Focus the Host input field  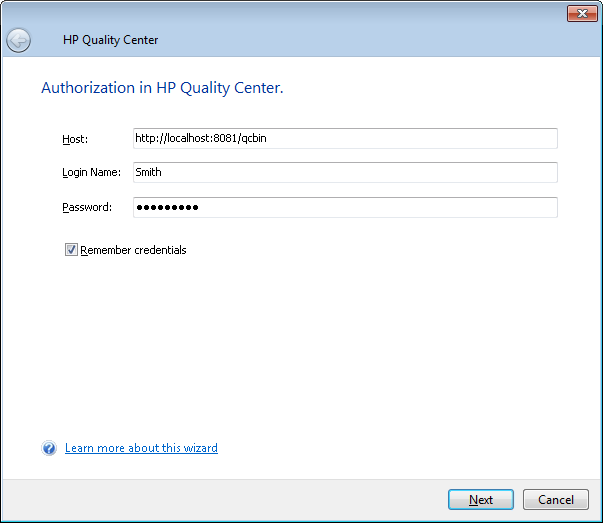[345, 139]
